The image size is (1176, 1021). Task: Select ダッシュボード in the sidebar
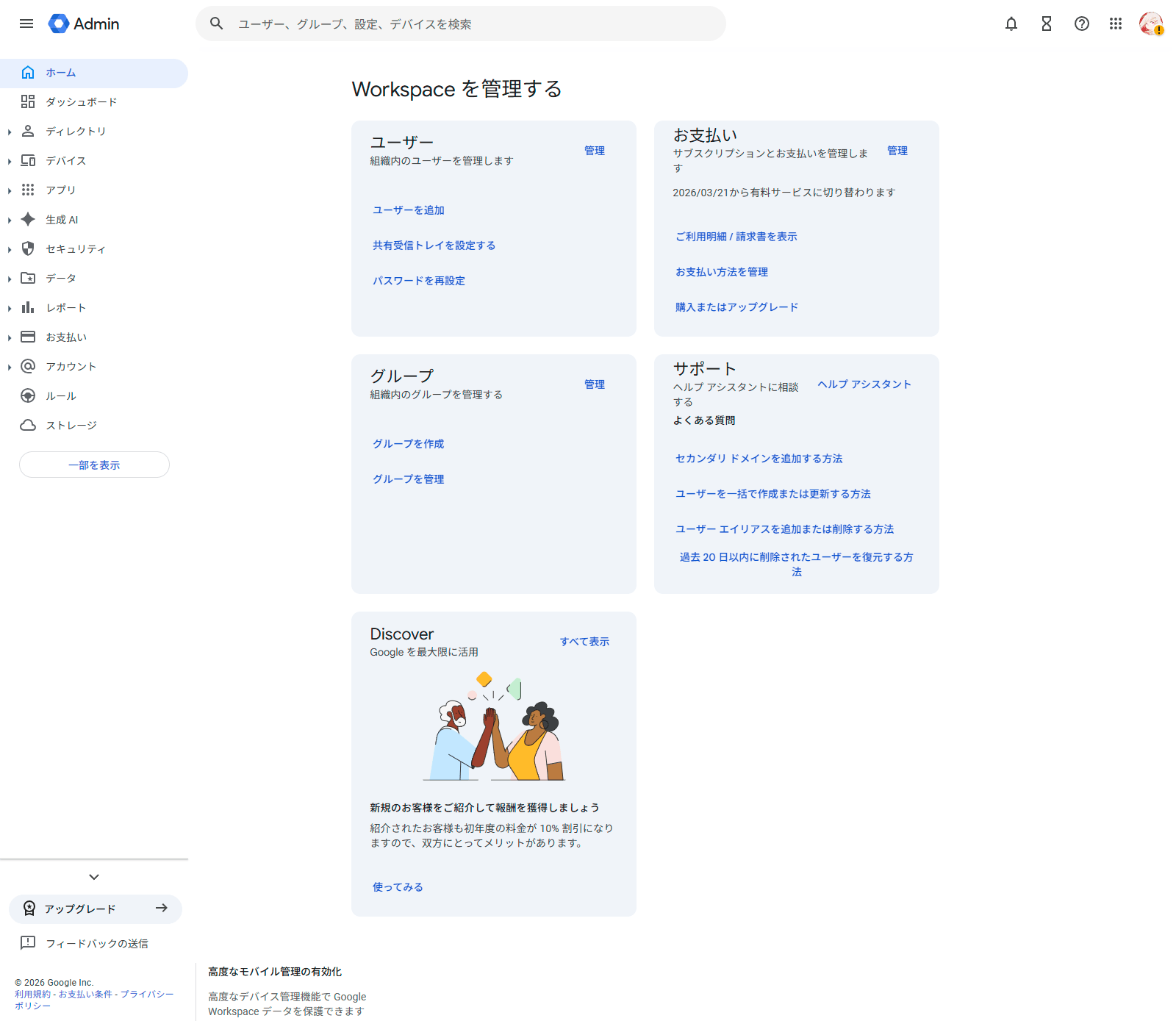[81, 102]
